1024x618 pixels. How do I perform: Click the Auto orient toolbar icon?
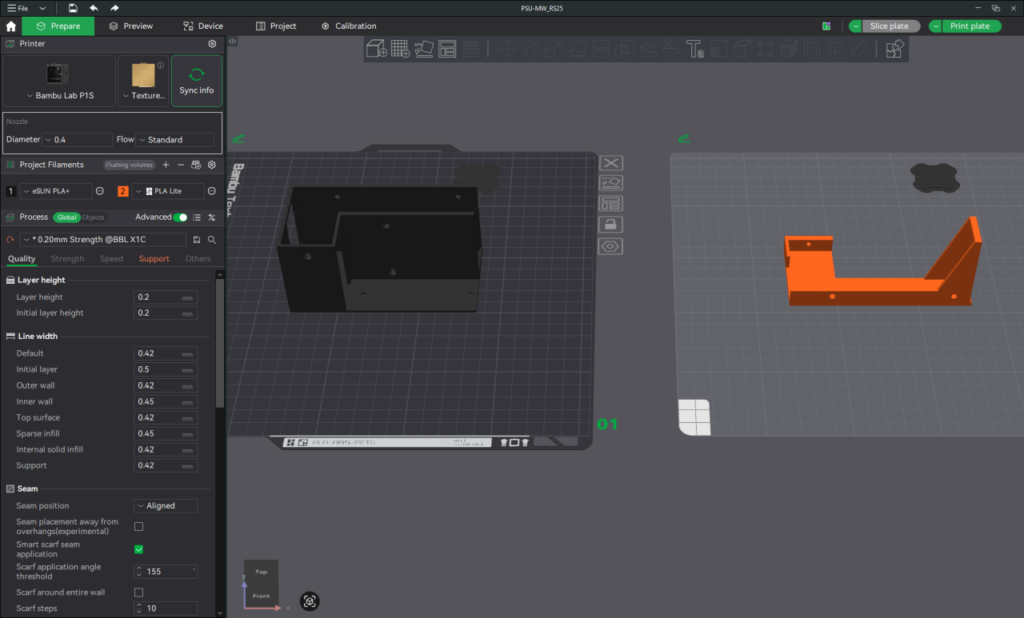pyautogui.click(x=424, y=48)
